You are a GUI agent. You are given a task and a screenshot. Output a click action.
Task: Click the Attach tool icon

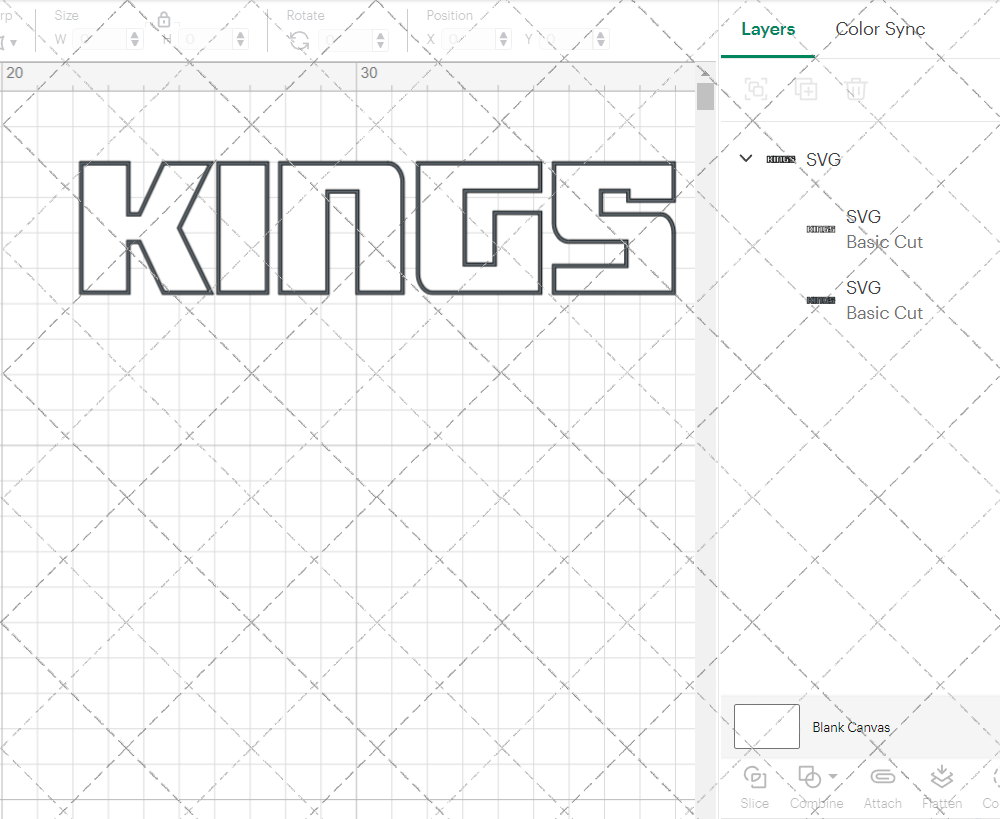[883, 777]
